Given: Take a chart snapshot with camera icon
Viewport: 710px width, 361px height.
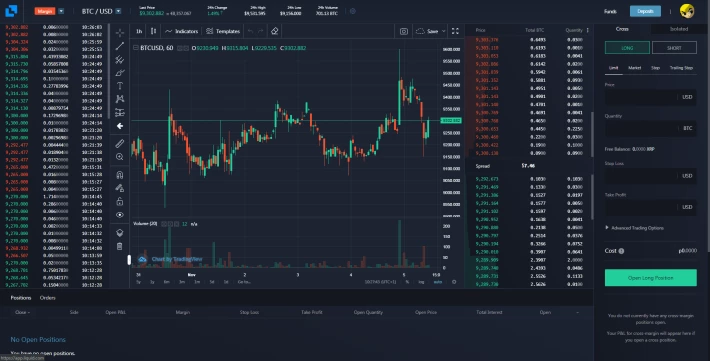Looking at the screenshot, I should click(404, 31).
